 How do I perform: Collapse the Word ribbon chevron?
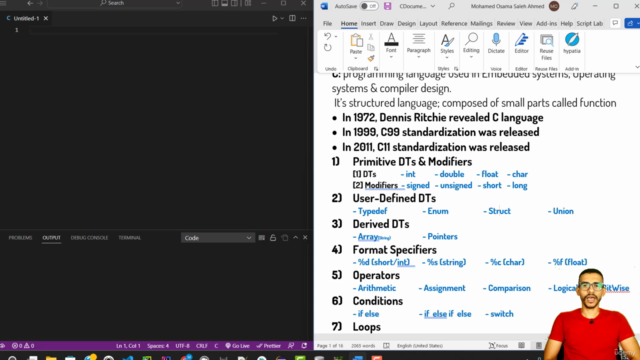click(637, 67)
